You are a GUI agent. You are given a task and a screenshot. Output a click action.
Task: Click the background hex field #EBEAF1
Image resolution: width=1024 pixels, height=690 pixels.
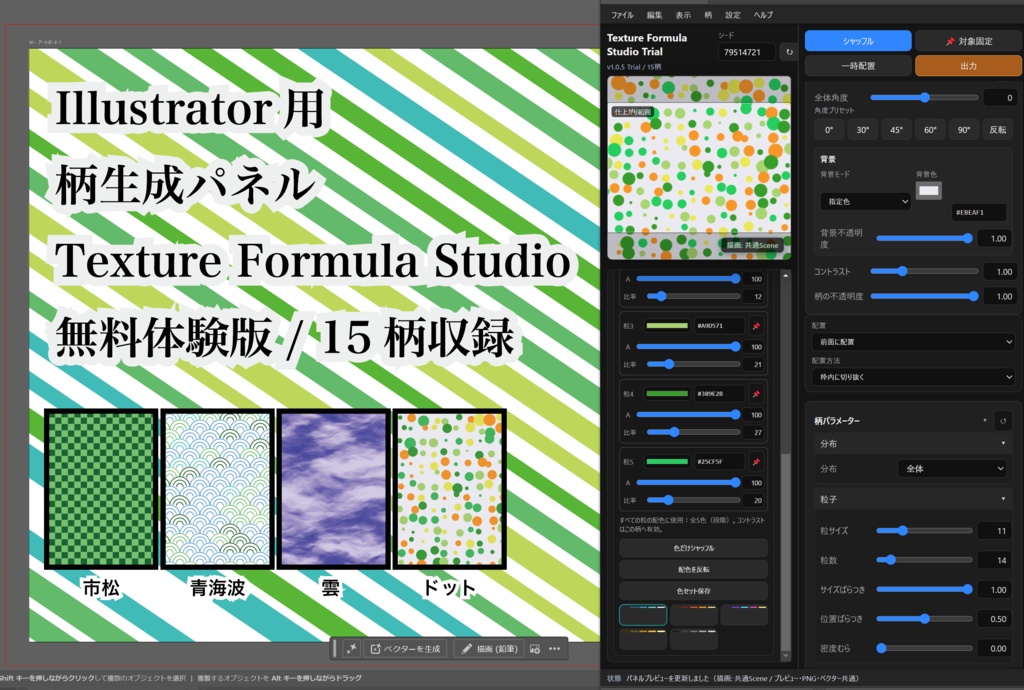978,212
